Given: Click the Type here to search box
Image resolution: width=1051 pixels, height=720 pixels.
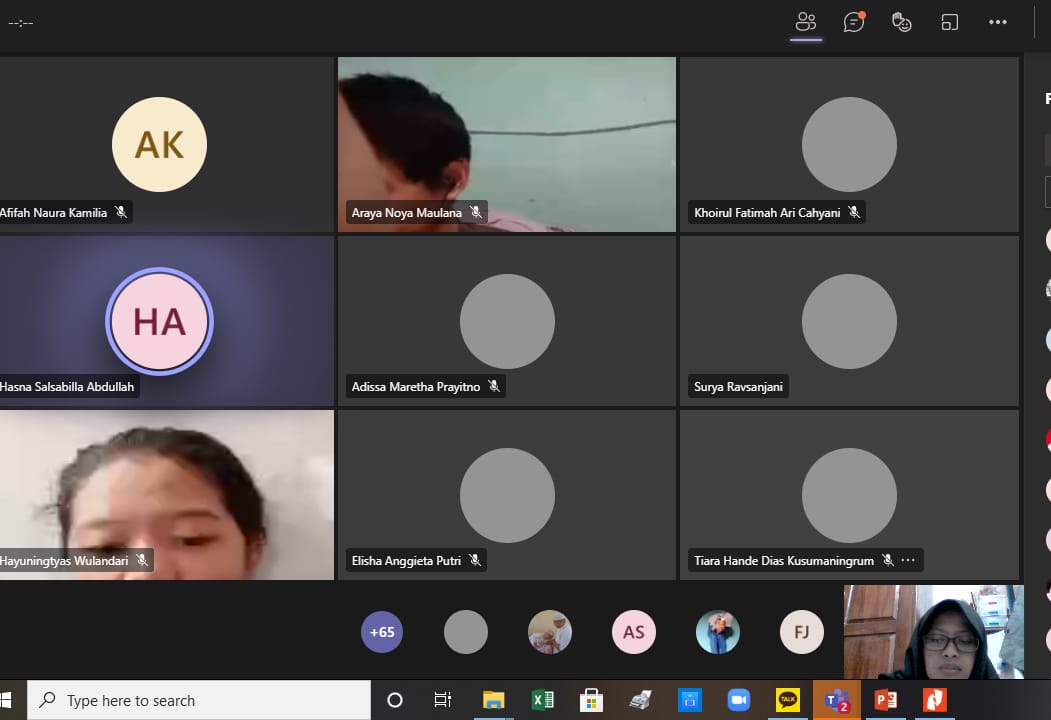Looking at the screenshot, I should (200, 700).
